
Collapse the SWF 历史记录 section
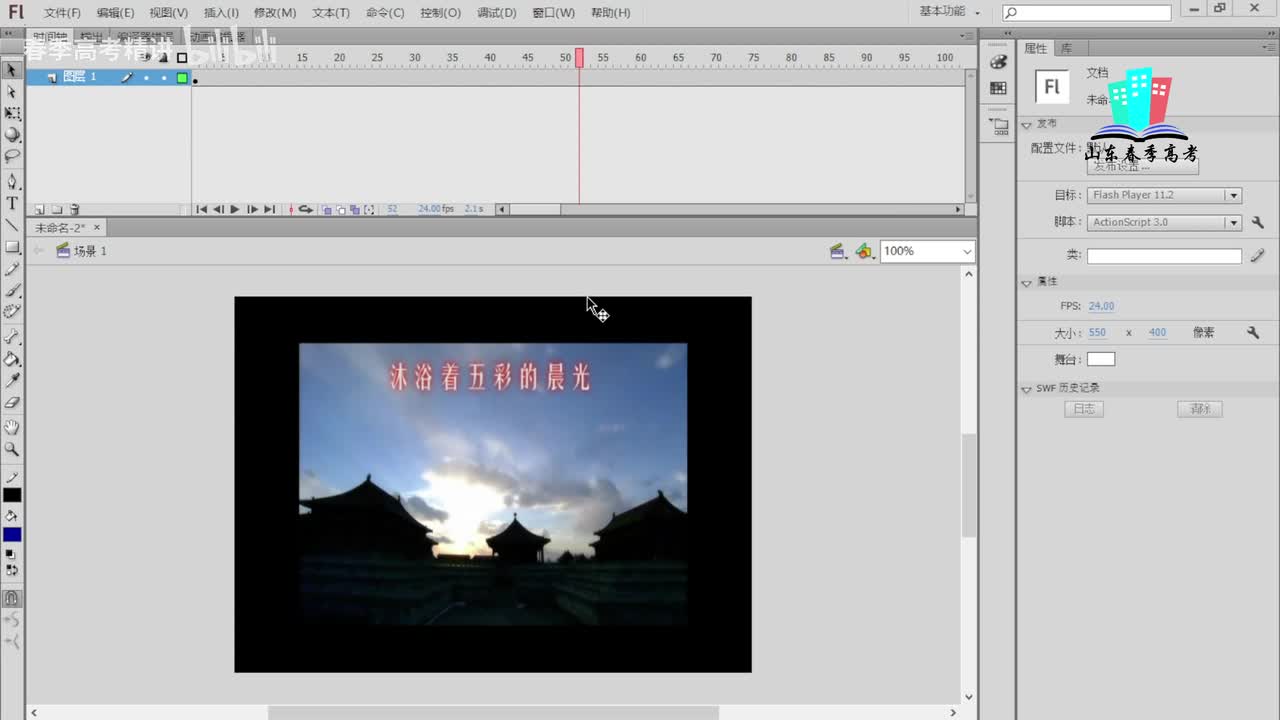click(1026, 389)
